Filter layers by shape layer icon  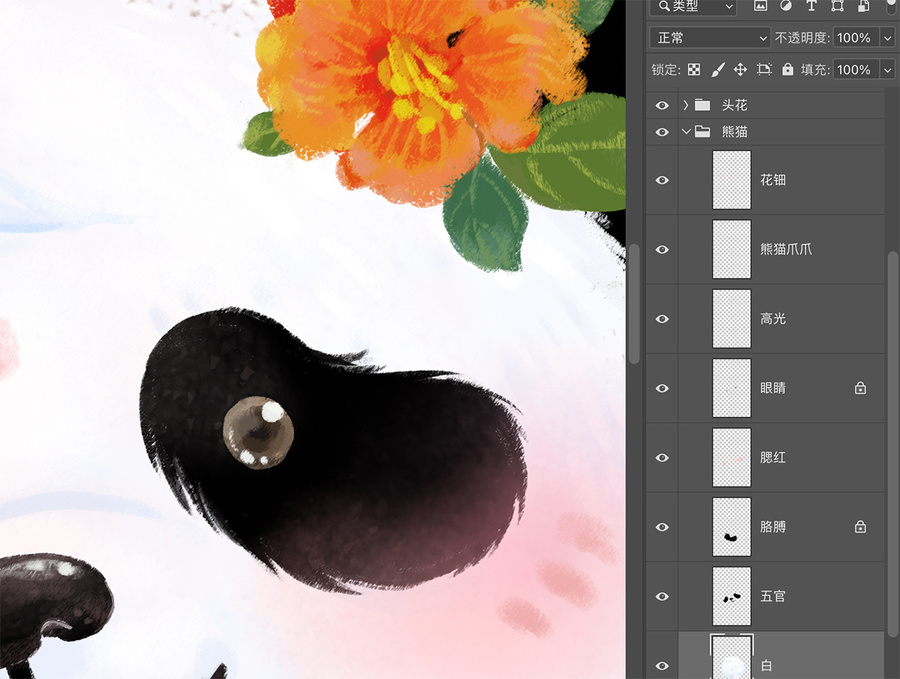[x=837, y=5]
